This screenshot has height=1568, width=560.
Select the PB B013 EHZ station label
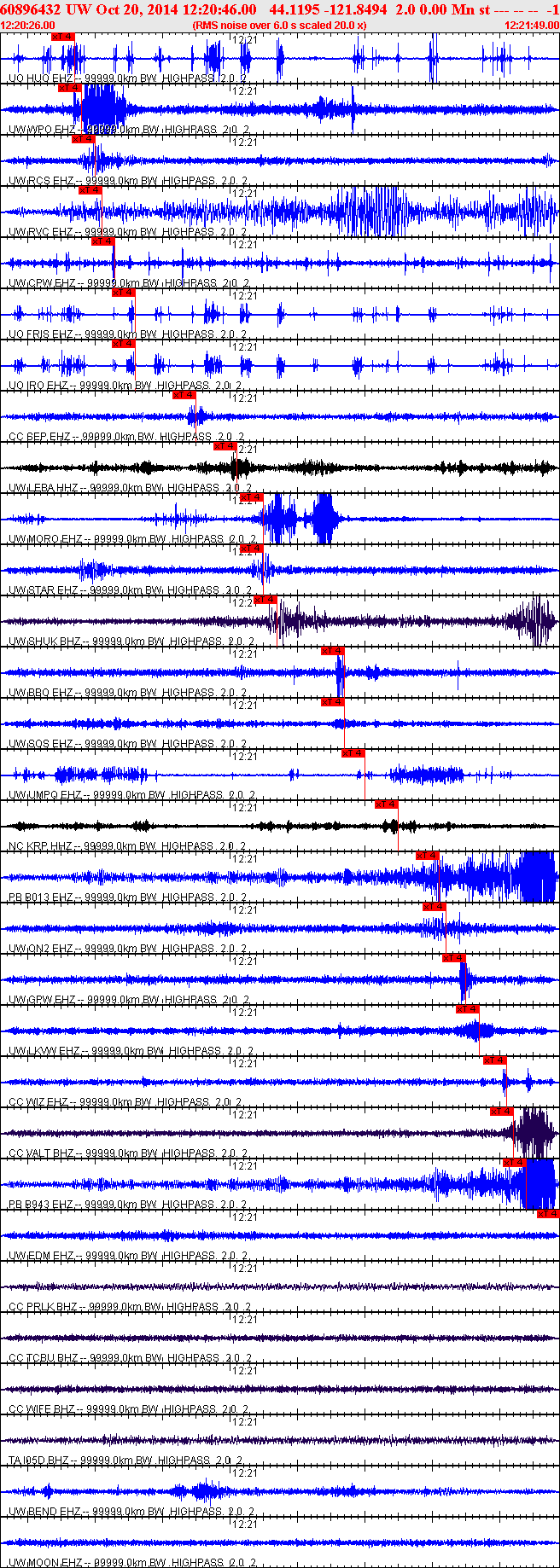[41, 897]
